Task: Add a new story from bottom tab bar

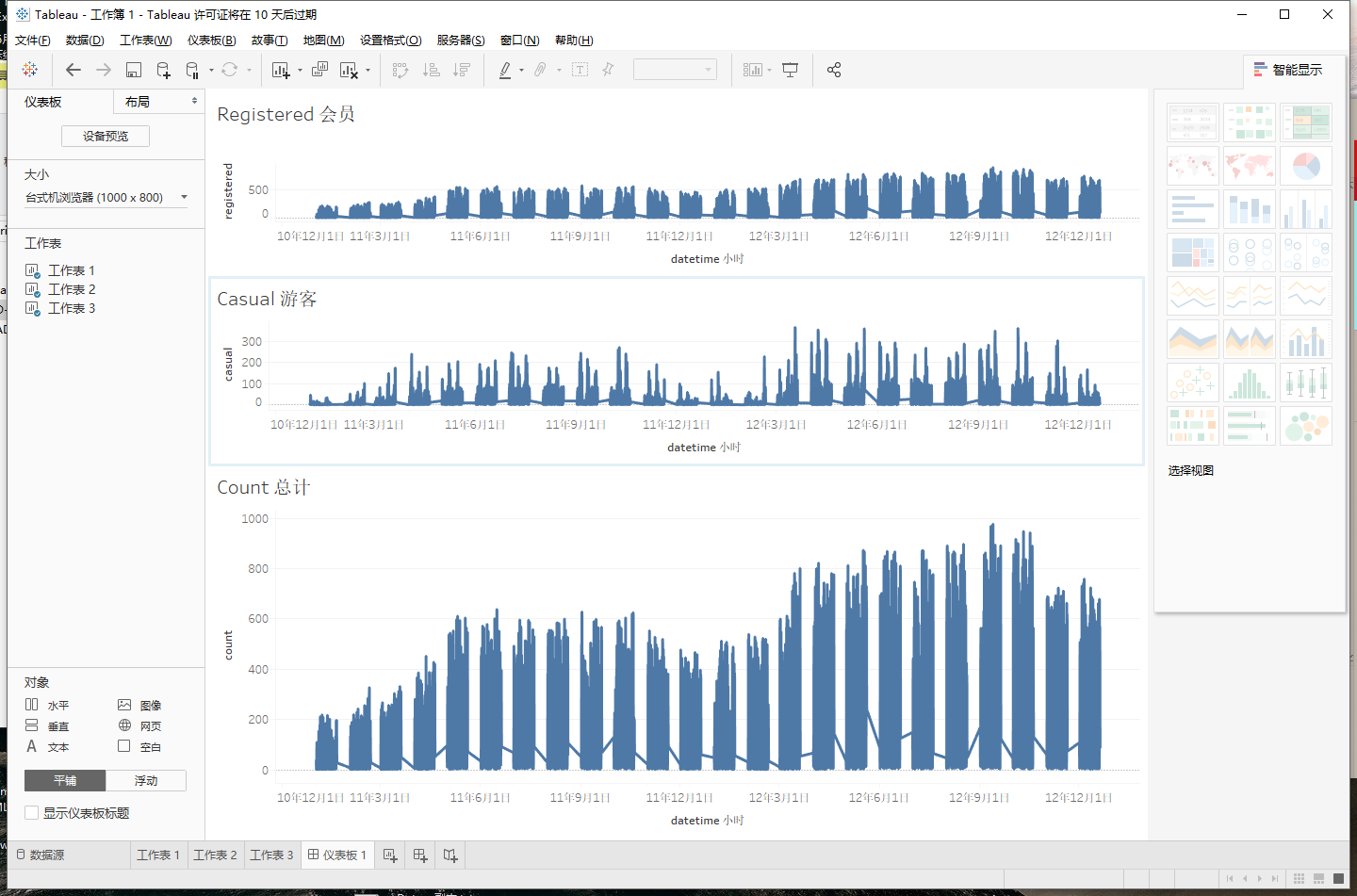Action: pyautogui.click(x=450, y=855)
